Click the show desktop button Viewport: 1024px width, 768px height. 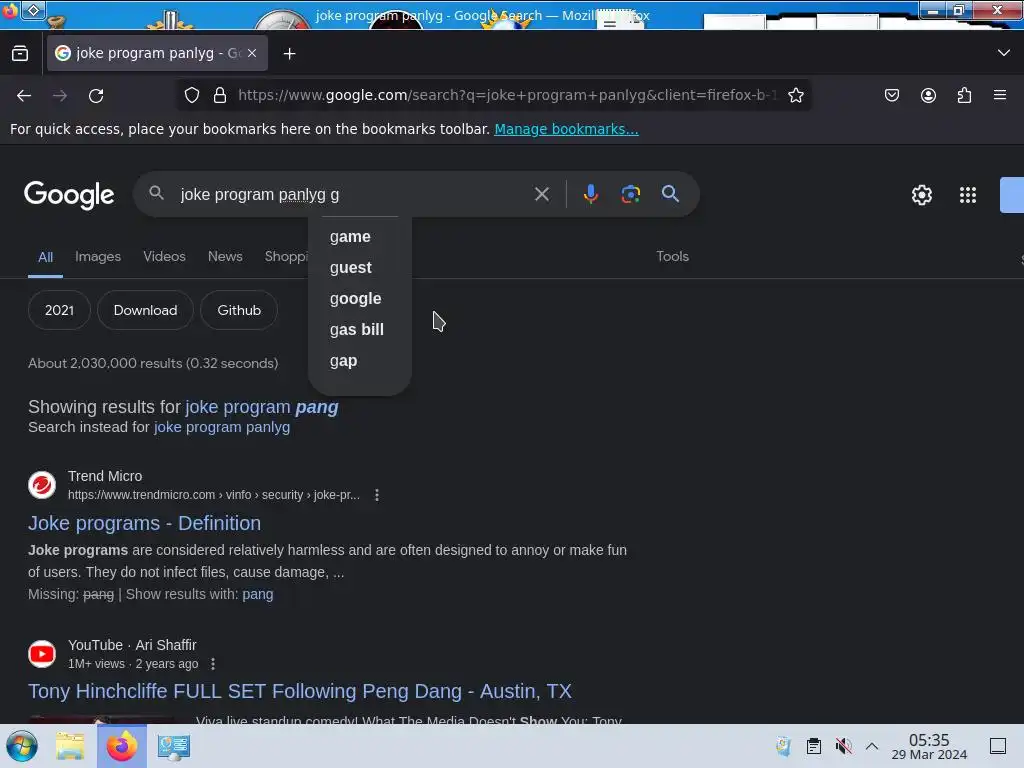tap(998, 746)
